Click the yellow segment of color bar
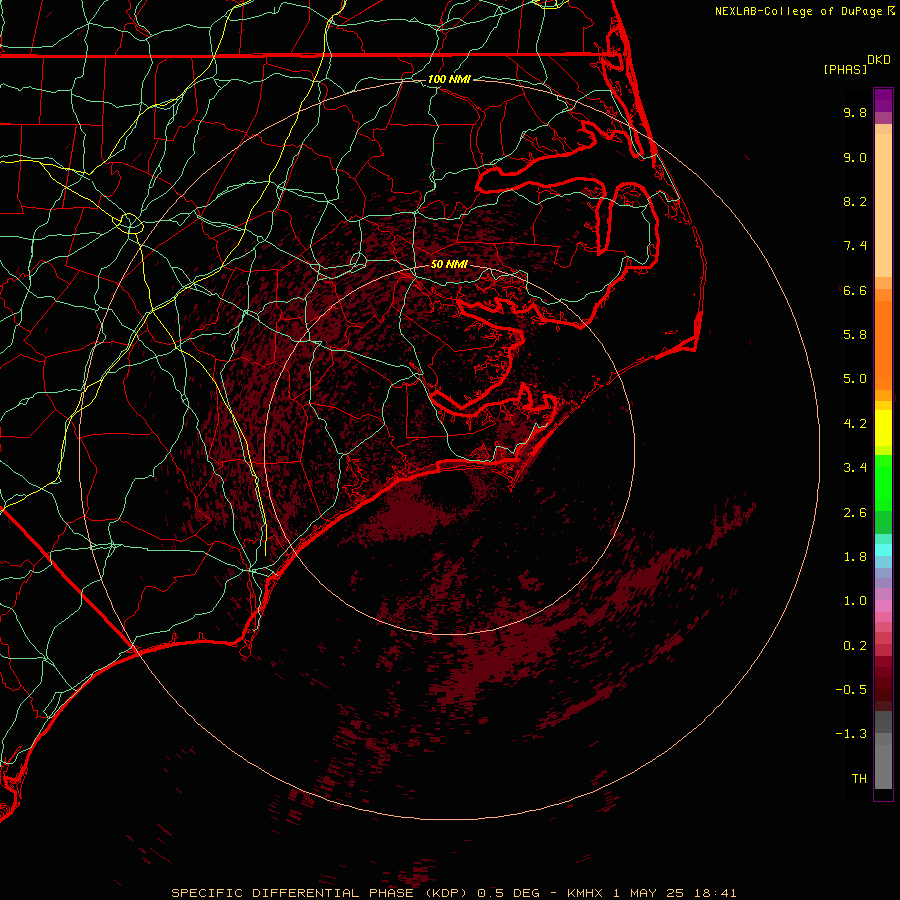The width and height of the screenshot is (900, 900). tap(883, 428)
